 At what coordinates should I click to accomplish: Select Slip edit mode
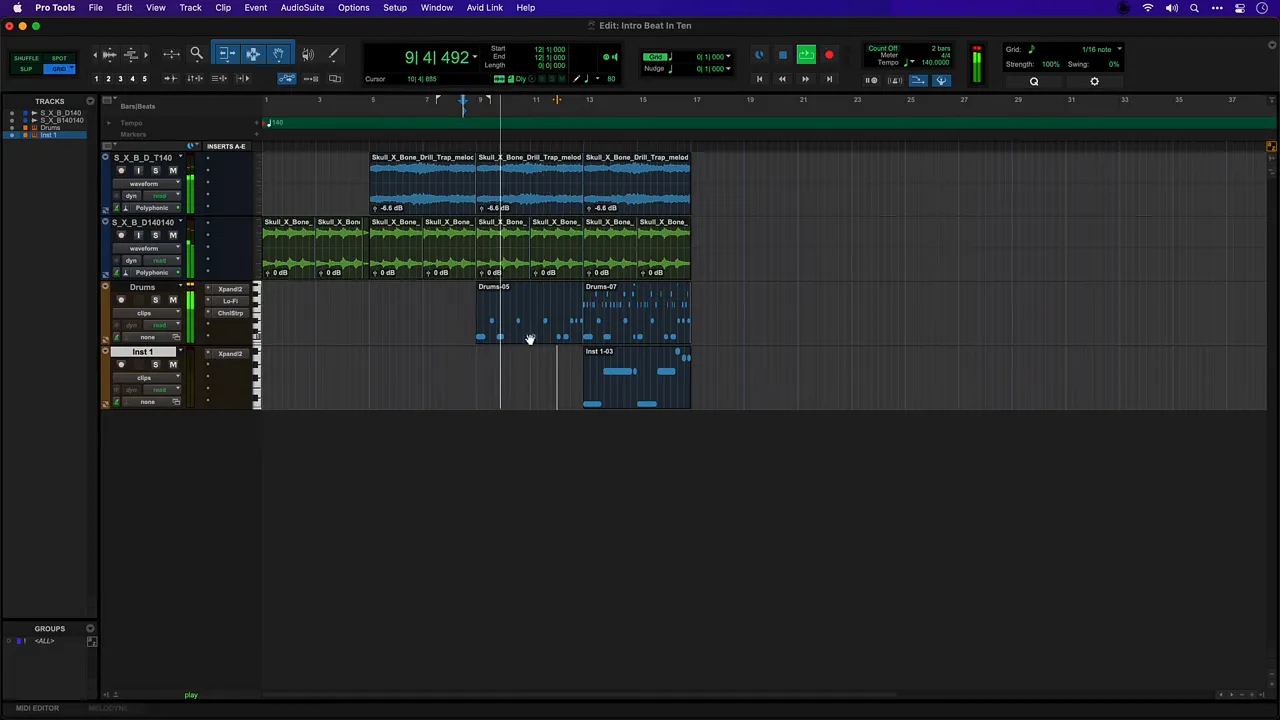pos(26,69)
